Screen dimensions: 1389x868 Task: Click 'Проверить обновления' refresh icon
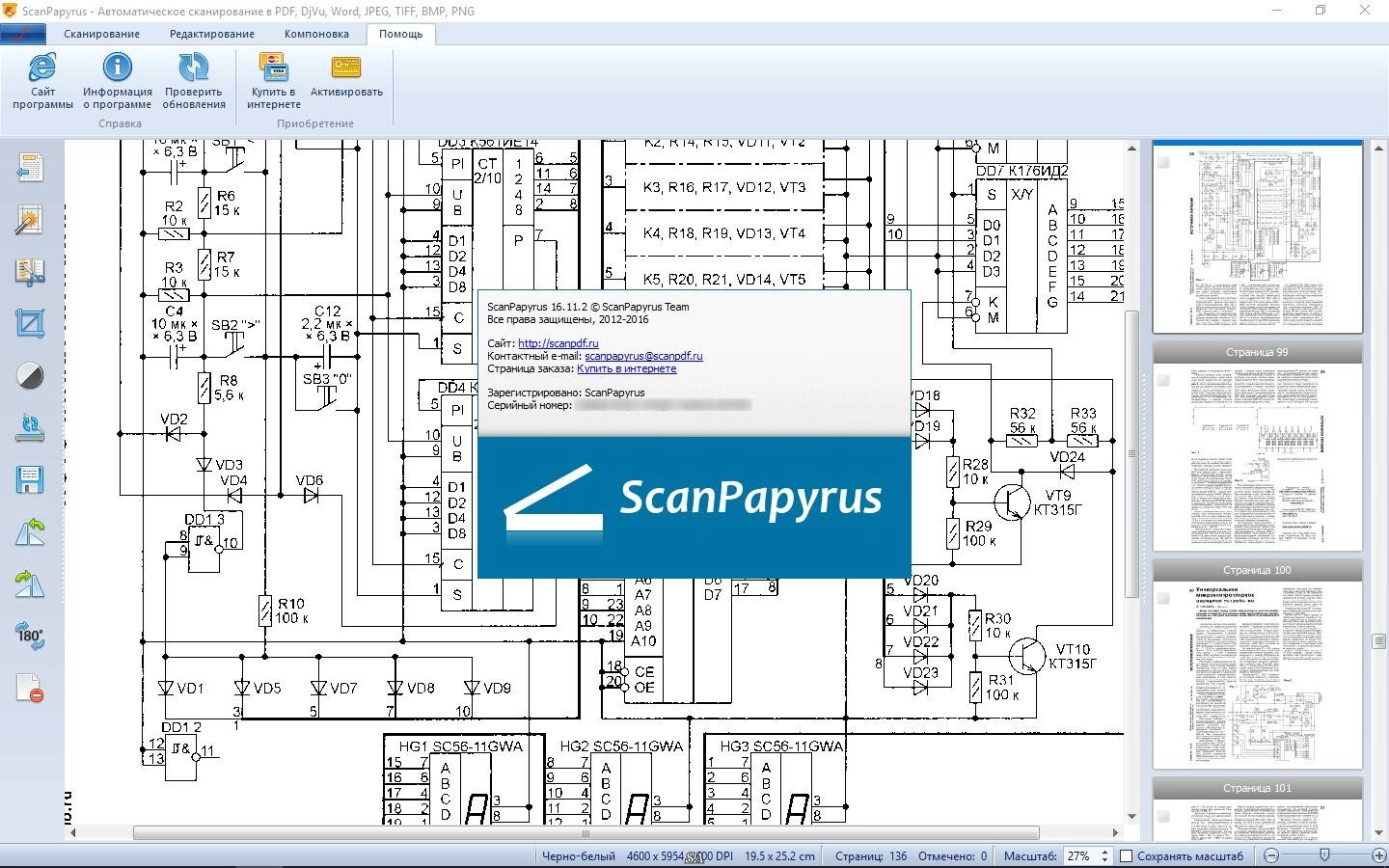coord(194,67)
